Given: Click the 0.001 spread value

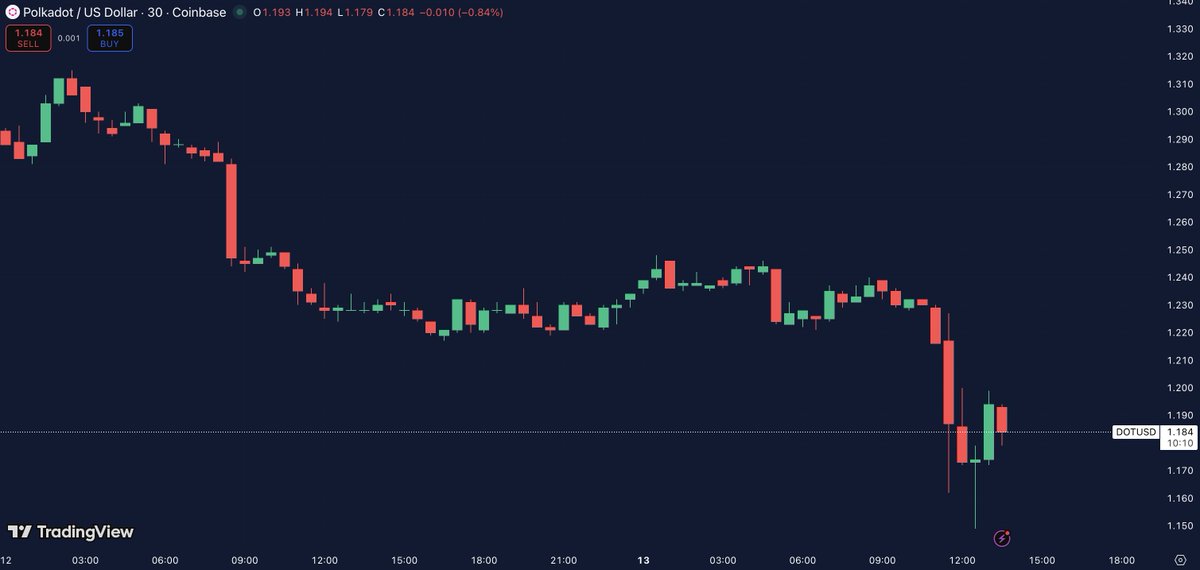Looking at the screenshot, I should pyautogui.click(x=69, y=38).
